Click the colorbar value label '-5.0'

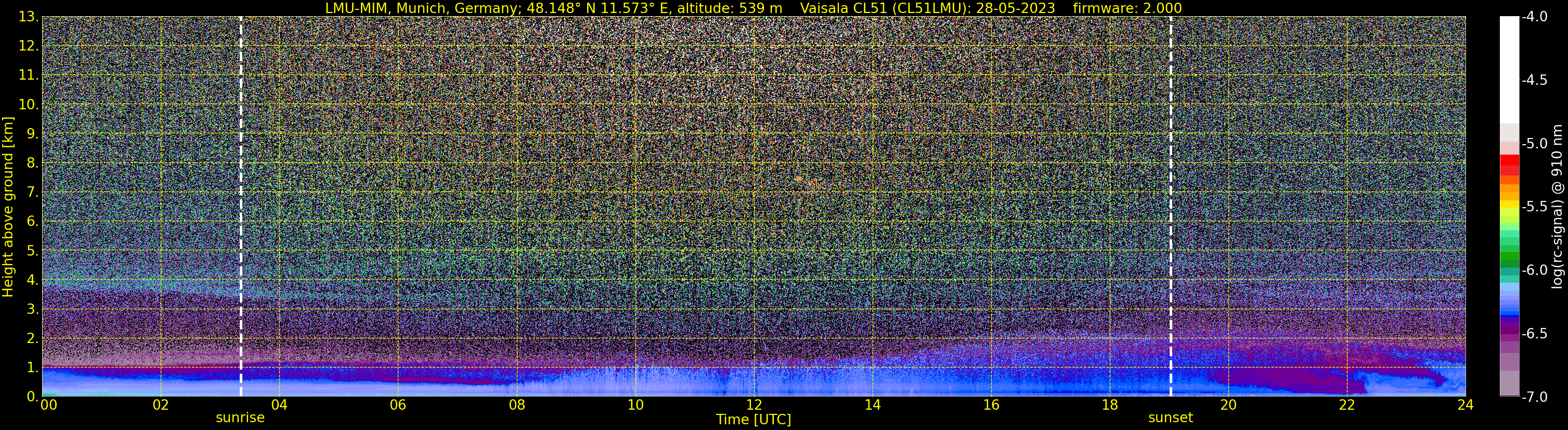(x=1535, y=143)
